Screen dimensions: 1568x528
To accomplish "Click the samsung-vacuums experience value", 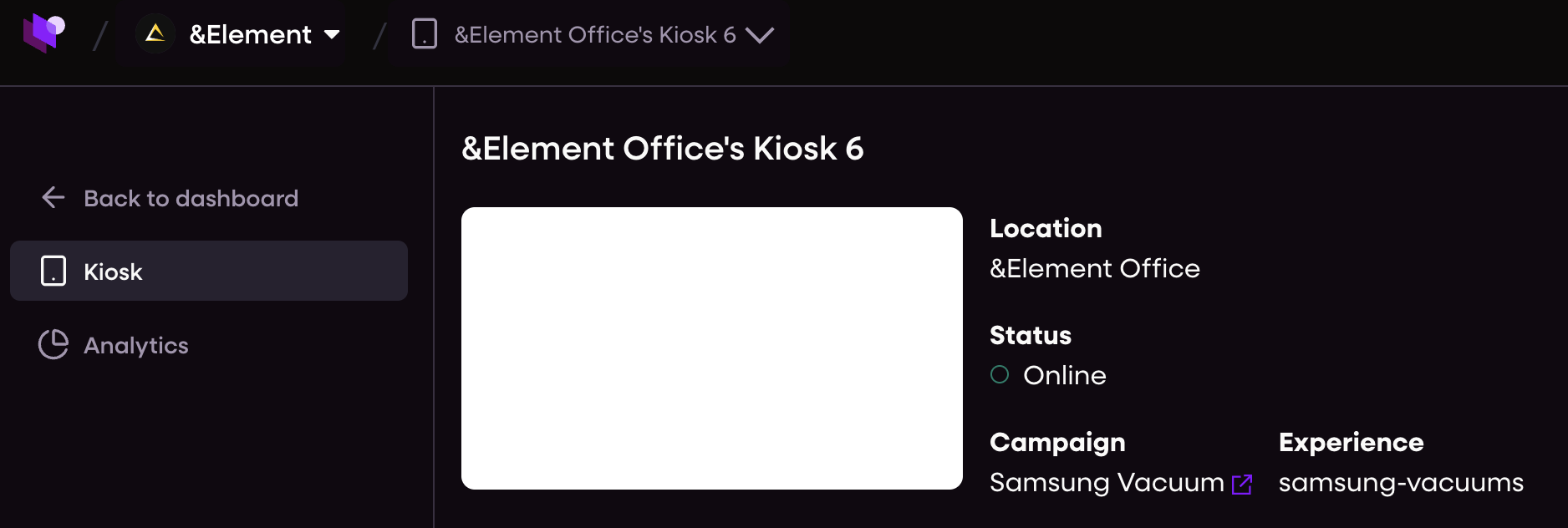I will 1401,483.
